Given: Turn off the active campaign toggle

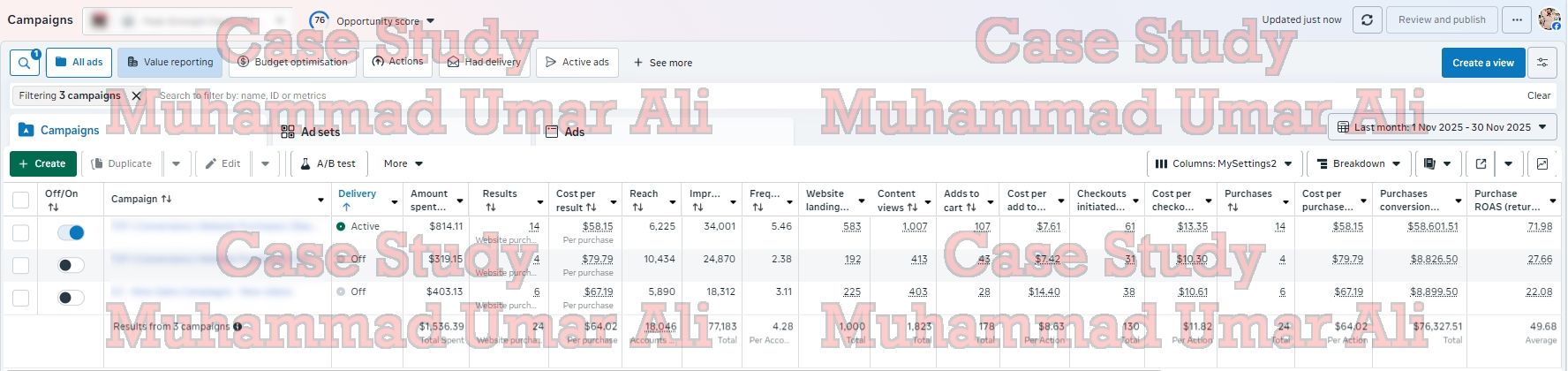Looking at the screenshot, I should click(x=71, y=232).
